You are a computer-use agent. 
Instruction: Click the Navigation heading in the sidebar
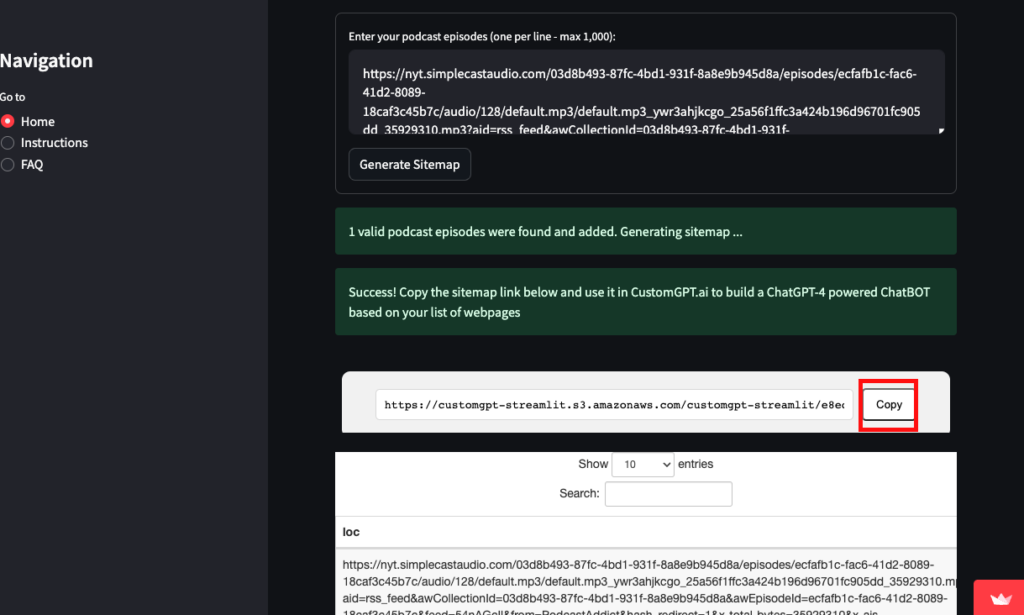pyautogui.click(x=47, y=60)
